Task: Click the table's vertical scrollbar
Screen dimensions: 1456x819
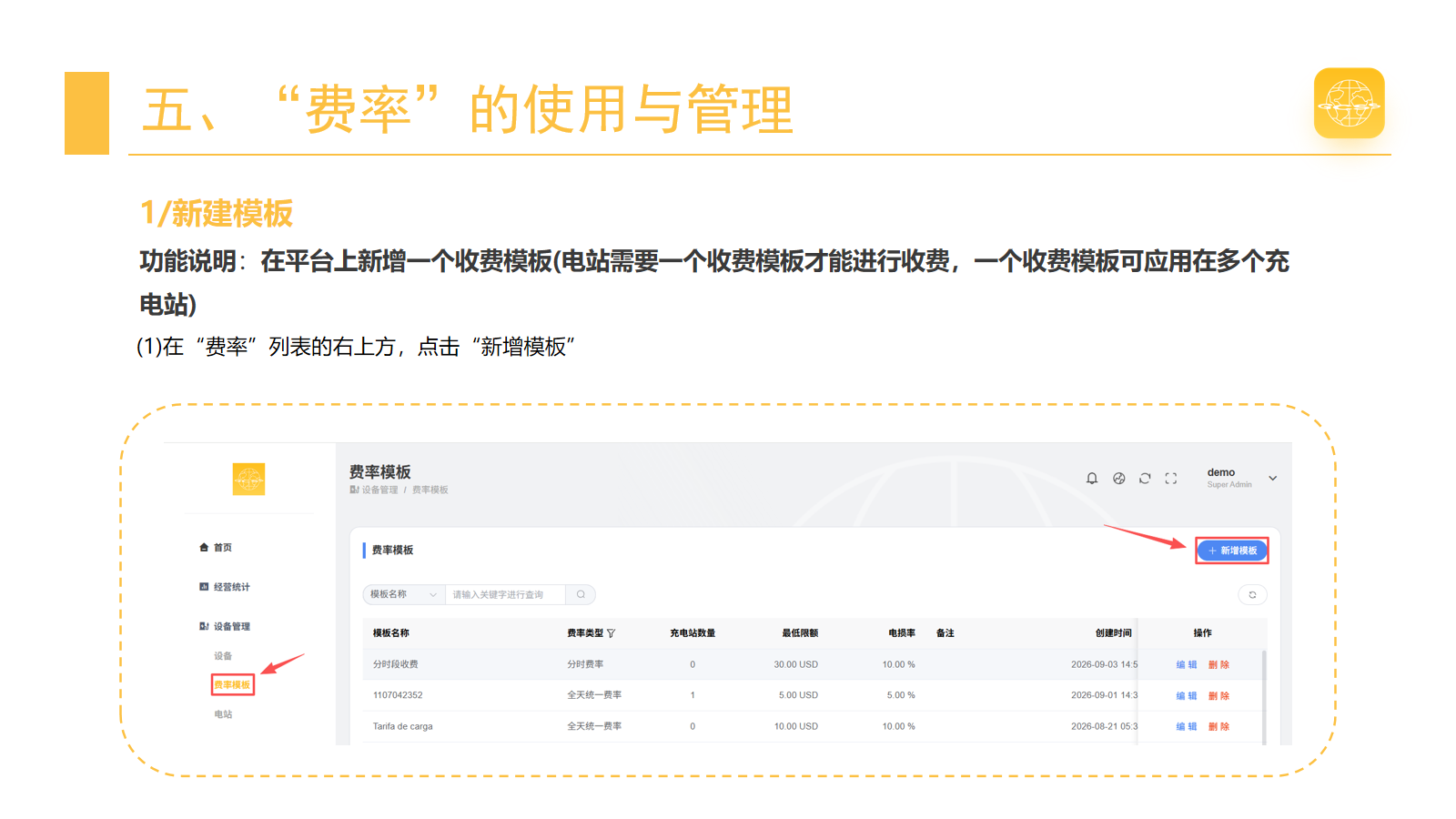Action: pyautogui.click(x=1264, y=697)
